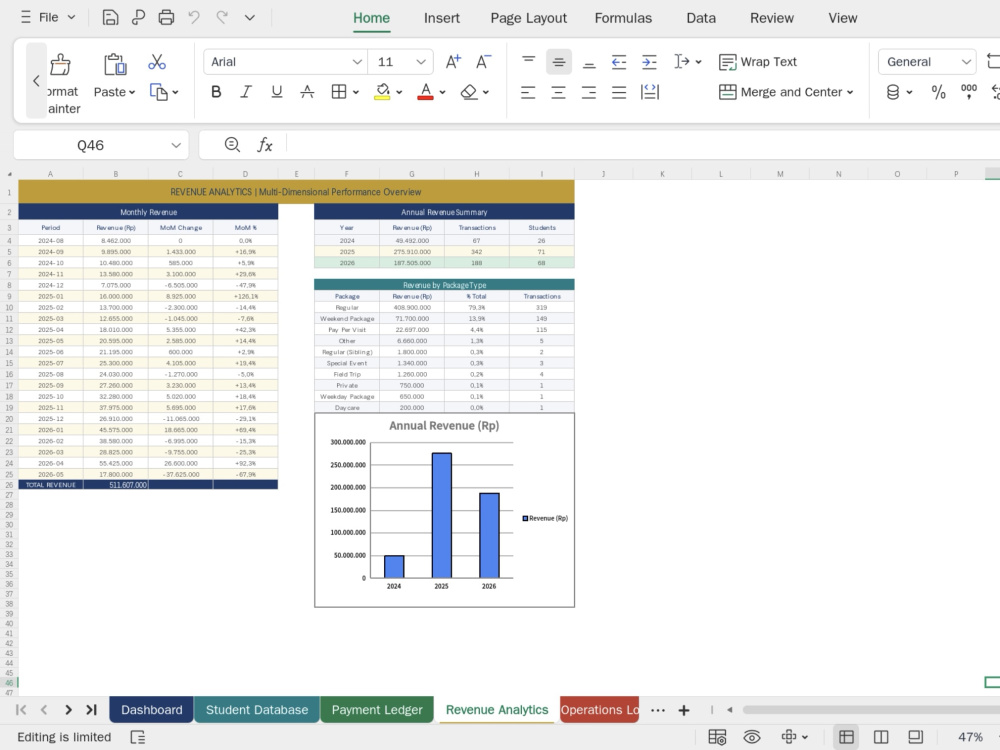Open the Payment Ledger sheet
1000x750 pixels.
coord(377,710)
